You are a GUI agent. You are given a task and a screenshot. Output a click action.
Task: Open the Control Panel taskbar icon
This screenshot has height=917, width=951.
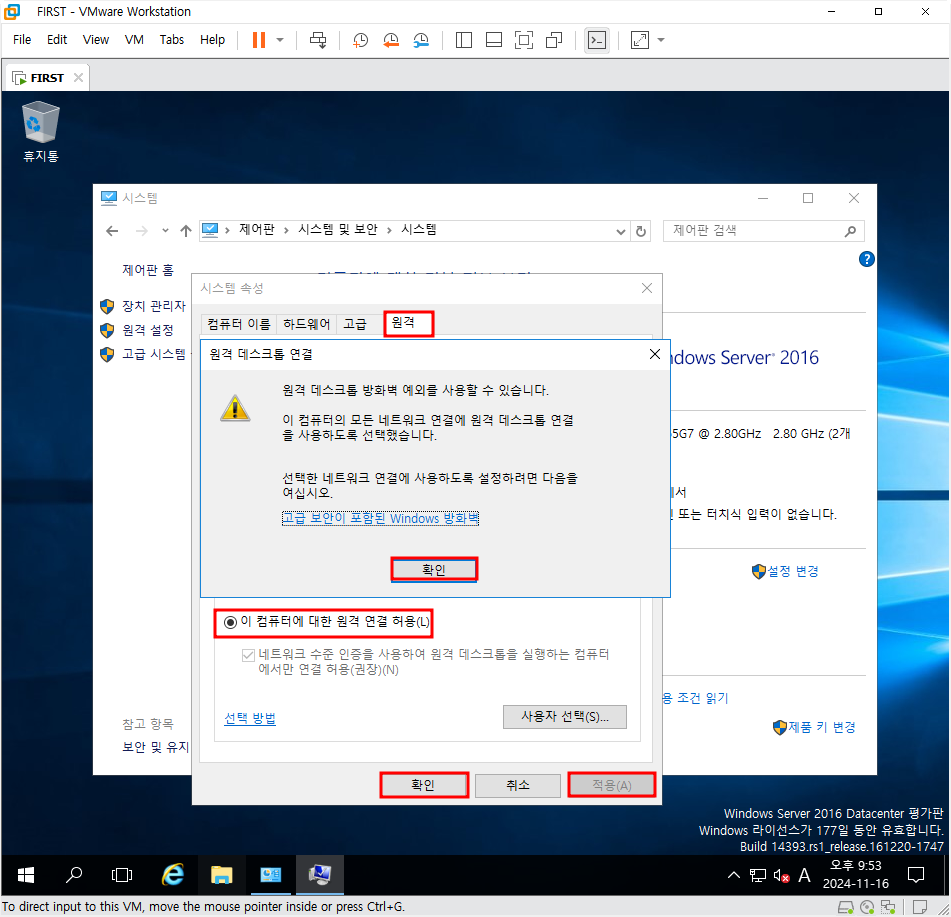coord(271,875)
